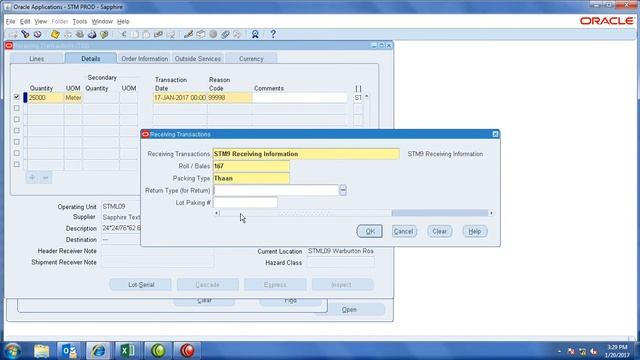The height and width of the screenshot is (360, 640).
Task: Click the Express button
Action: point(275,284)
